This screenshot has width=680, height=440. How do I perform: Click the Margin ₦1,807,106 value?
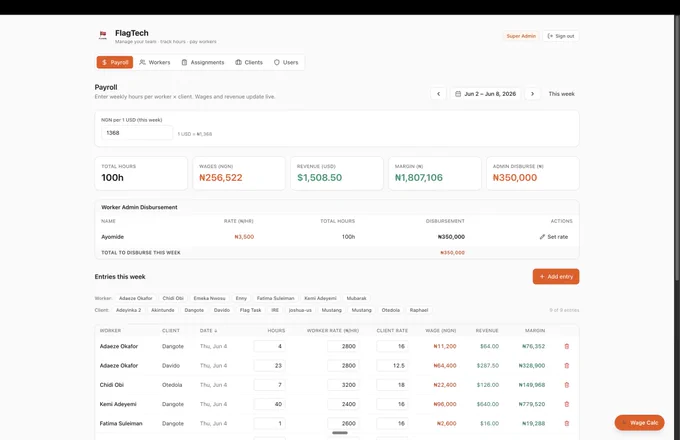(418, 178)
